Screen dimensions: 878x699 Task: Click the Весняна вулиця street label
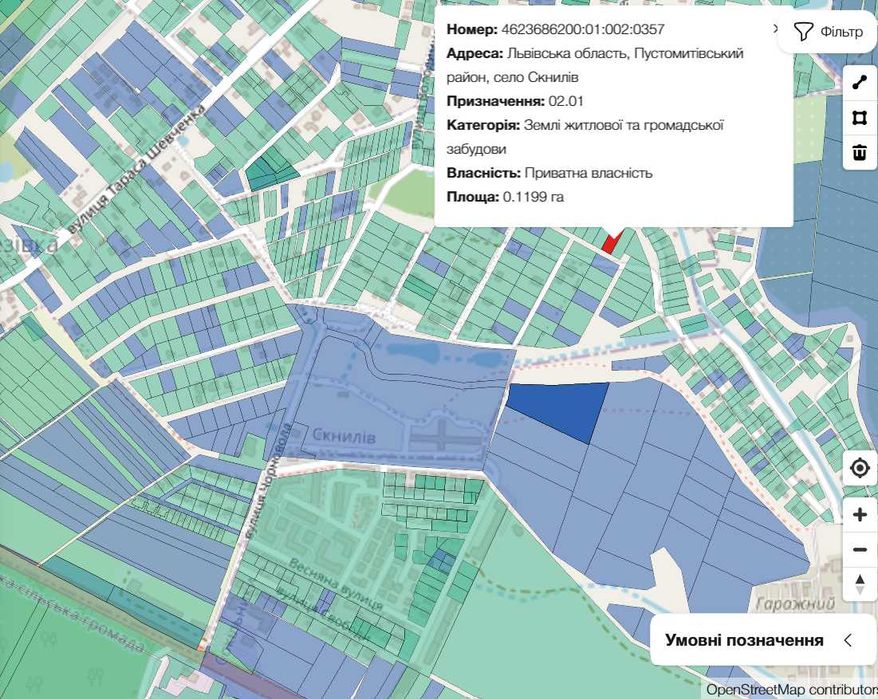coord(335,584)
